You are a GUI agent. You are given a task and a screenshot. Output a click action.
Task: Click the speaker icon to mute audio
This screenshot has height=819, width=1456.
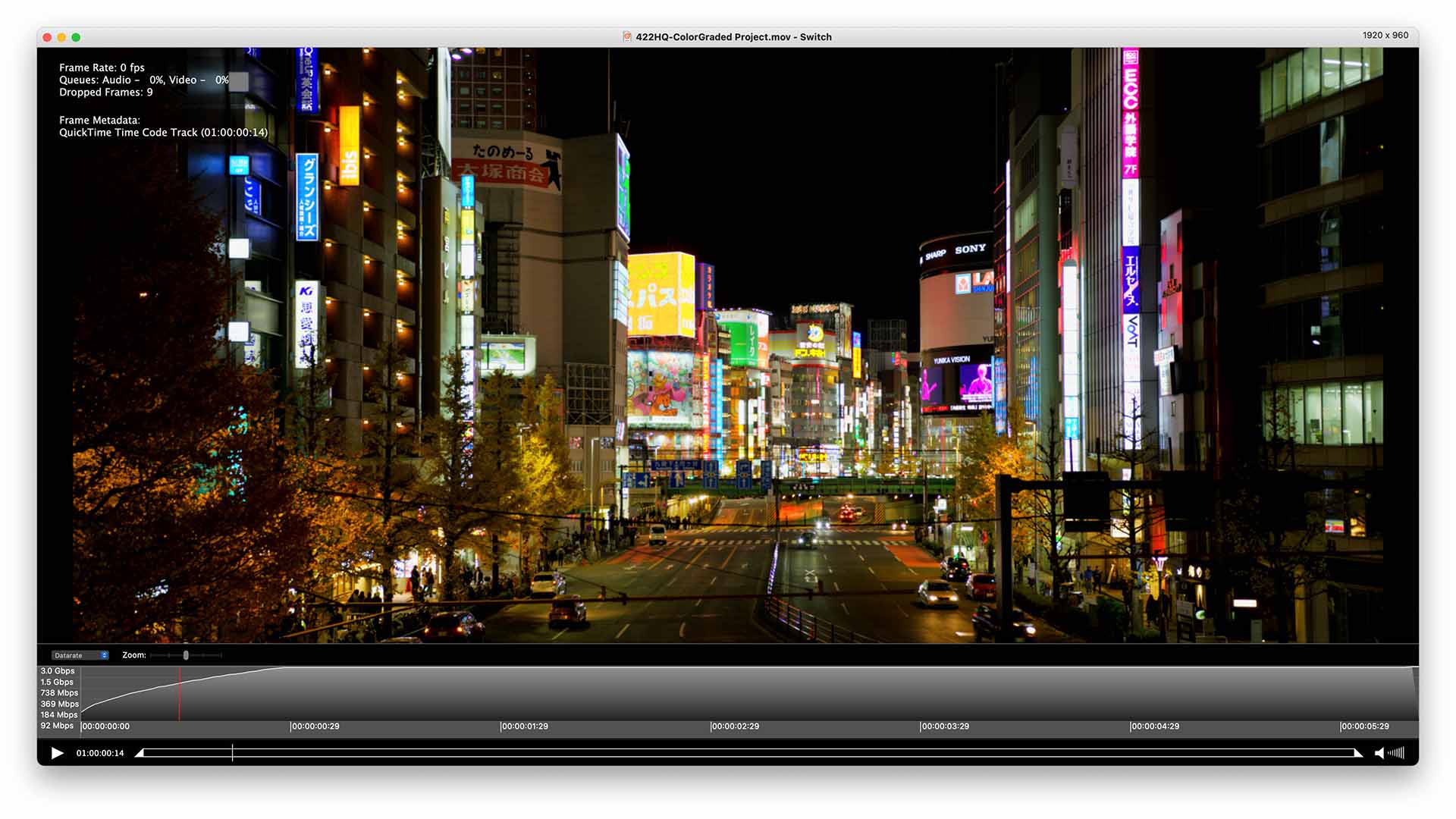click(x=1380, y=752)
